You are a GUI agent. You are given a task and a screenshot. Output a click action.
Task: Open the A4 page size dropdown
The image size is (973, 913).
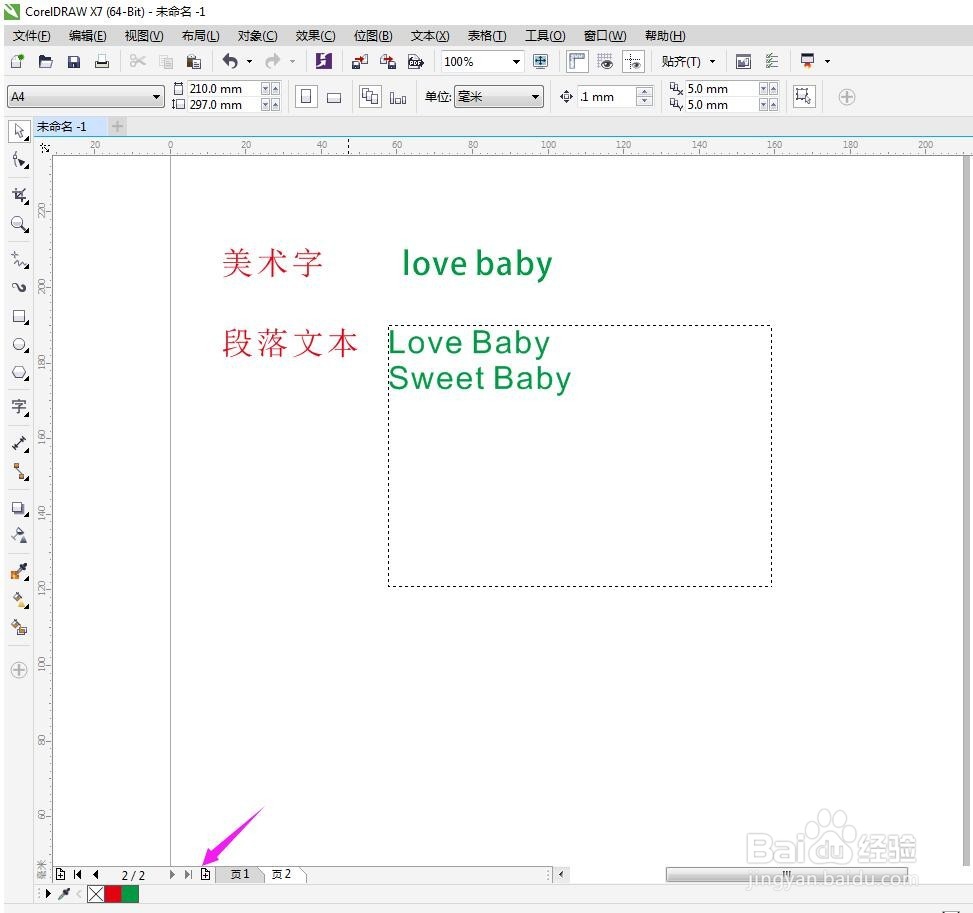[156, 97]
